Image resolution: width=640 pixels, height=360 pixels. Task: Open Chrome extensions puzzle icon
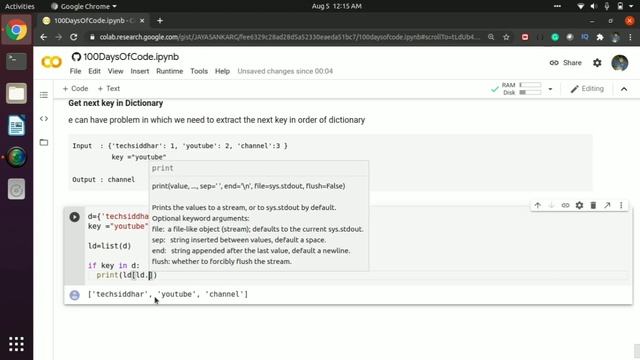point(600,37)
